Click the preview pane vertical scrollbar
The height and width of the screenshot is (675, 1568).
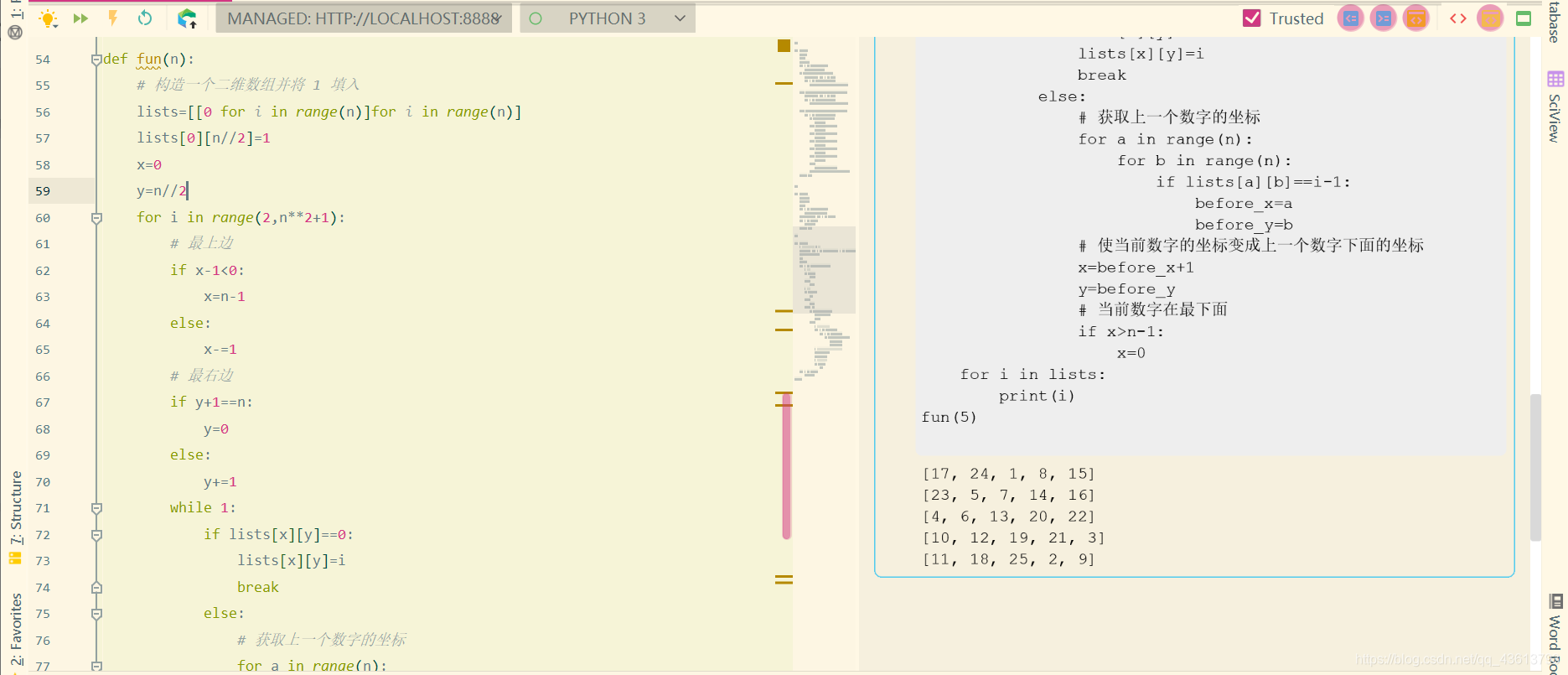click(x=1535, y=468)
